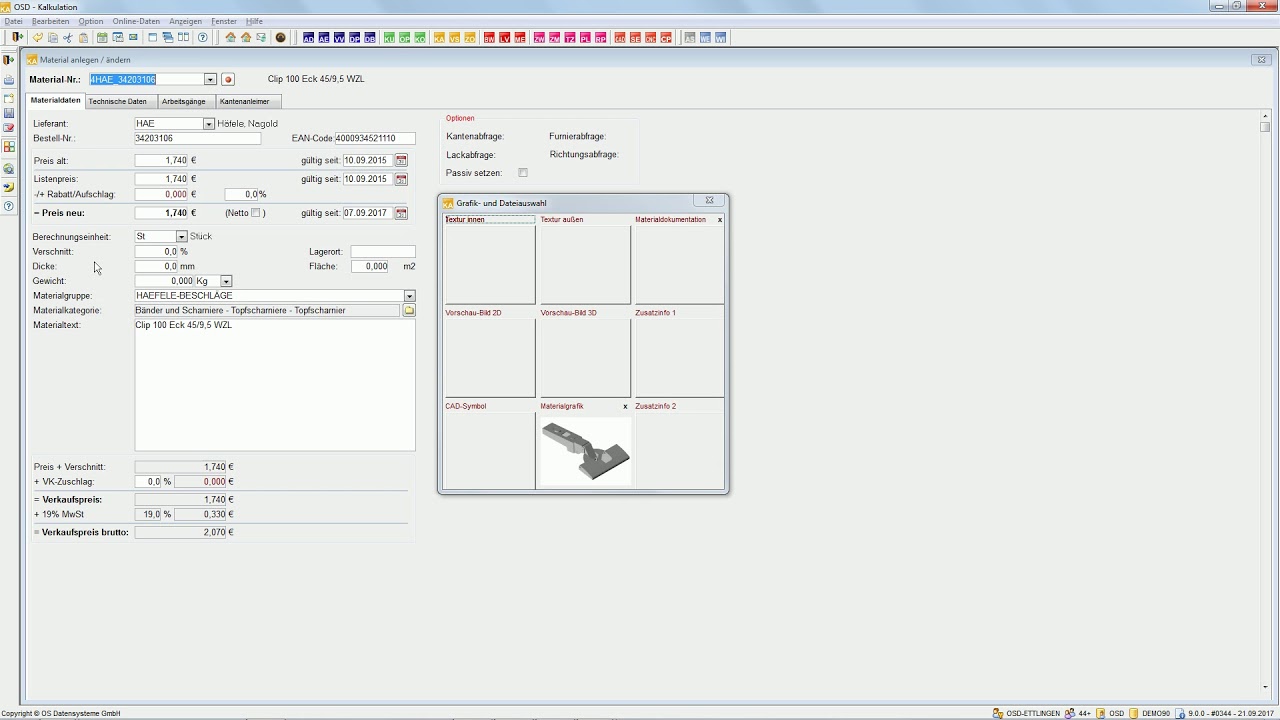
Task: Remove the Materialgrafik image with x
Action: 625,407
